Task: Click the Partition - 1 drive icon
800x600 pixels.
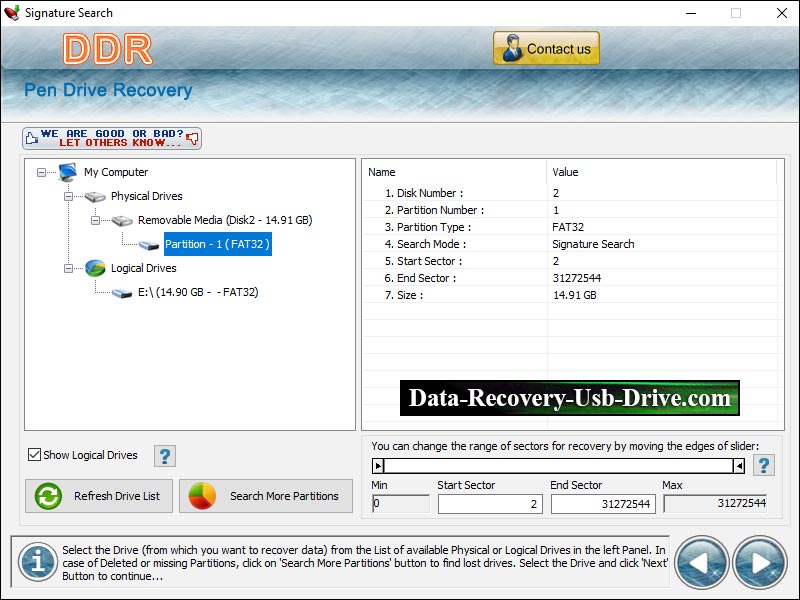Action: [x=149, y=245]
